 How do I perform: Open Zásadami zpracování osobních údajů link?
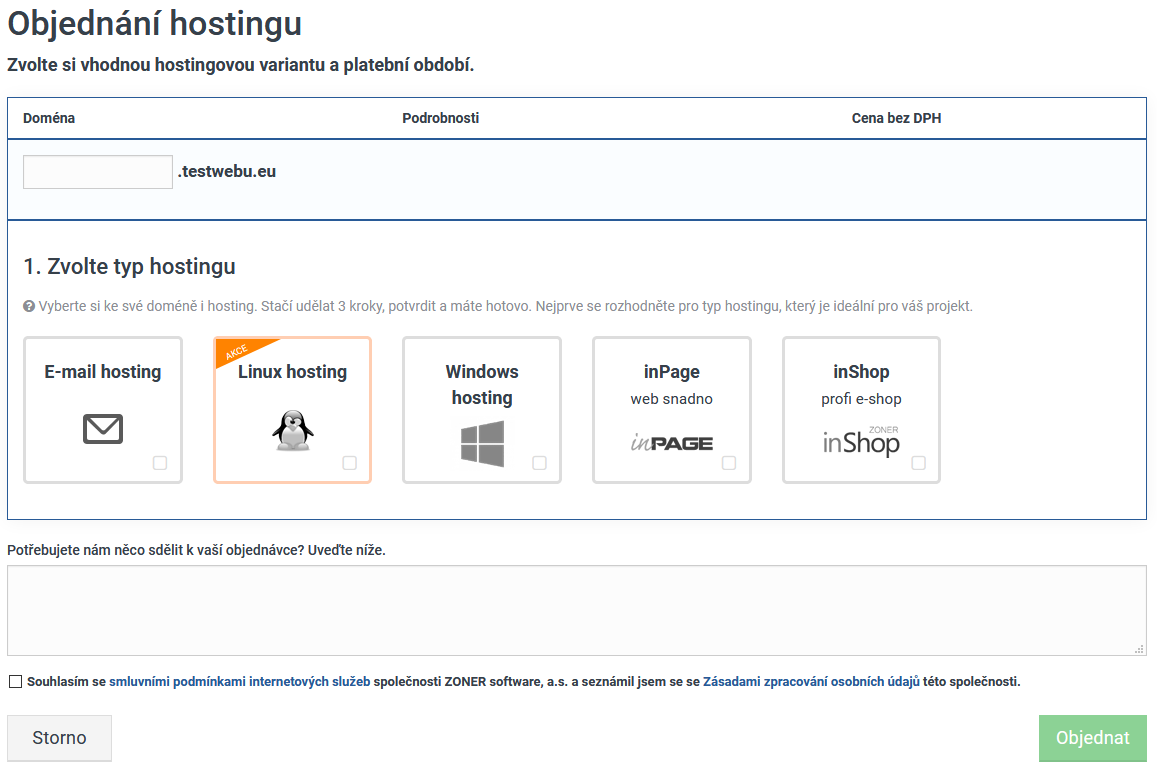(811, 682)
